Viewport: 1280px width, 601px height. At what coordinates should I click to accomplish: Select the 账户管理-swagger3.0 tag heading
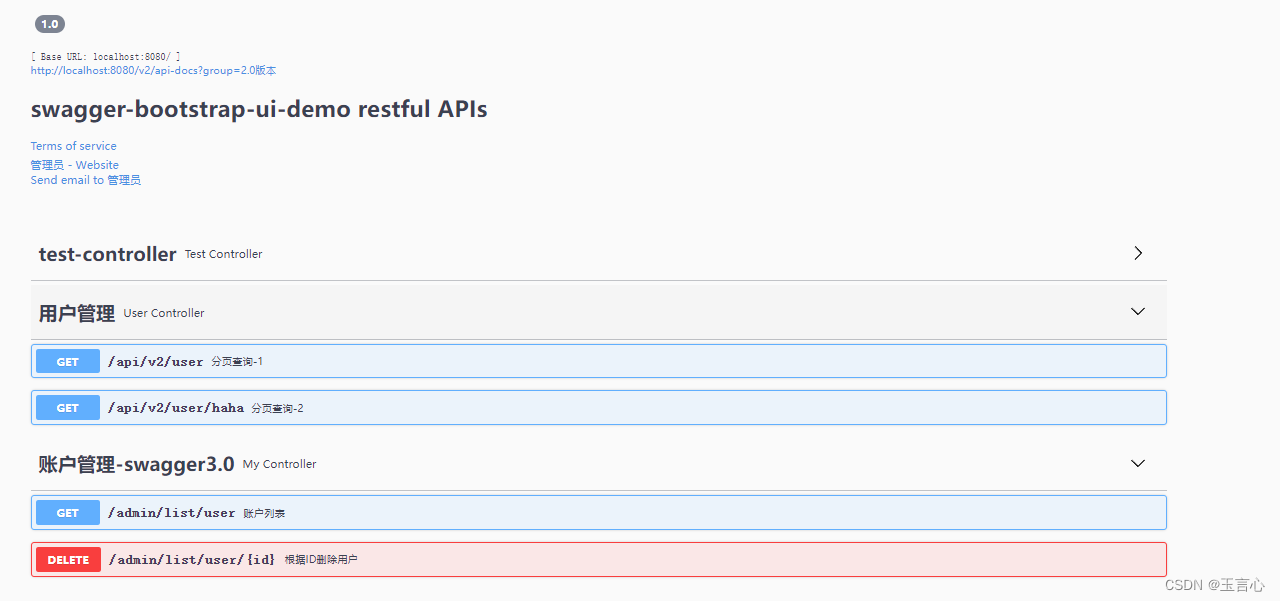(136, 464)
